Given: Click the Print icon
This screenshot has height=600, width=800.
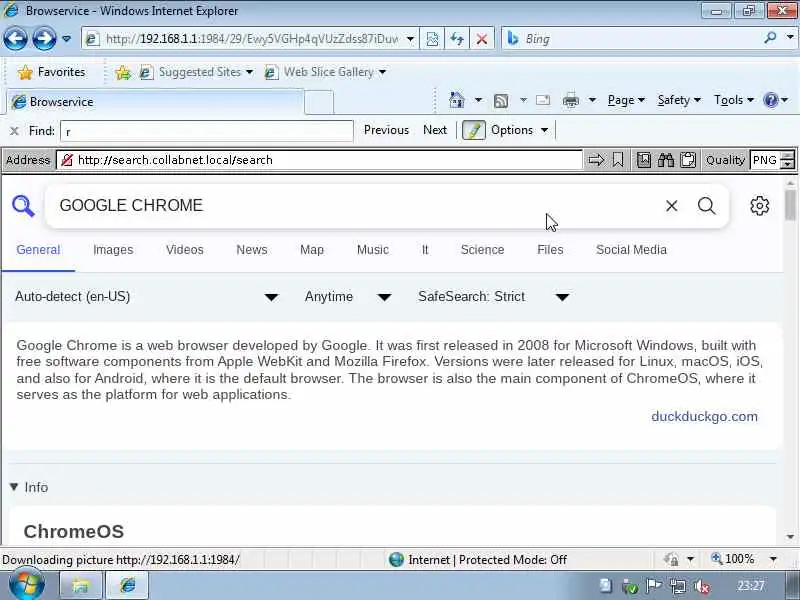Looking at the screenshot, I should 570,101.
